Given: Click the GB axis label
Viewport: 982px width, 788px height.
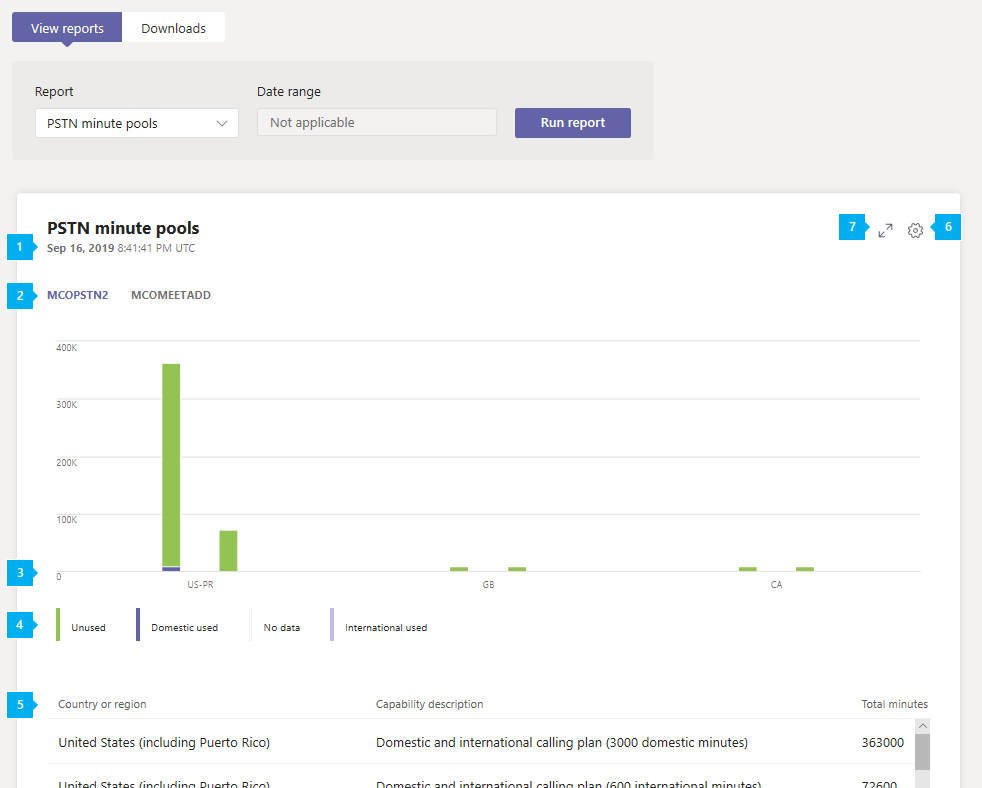Looking at the screenshot, I should point(488,584).
